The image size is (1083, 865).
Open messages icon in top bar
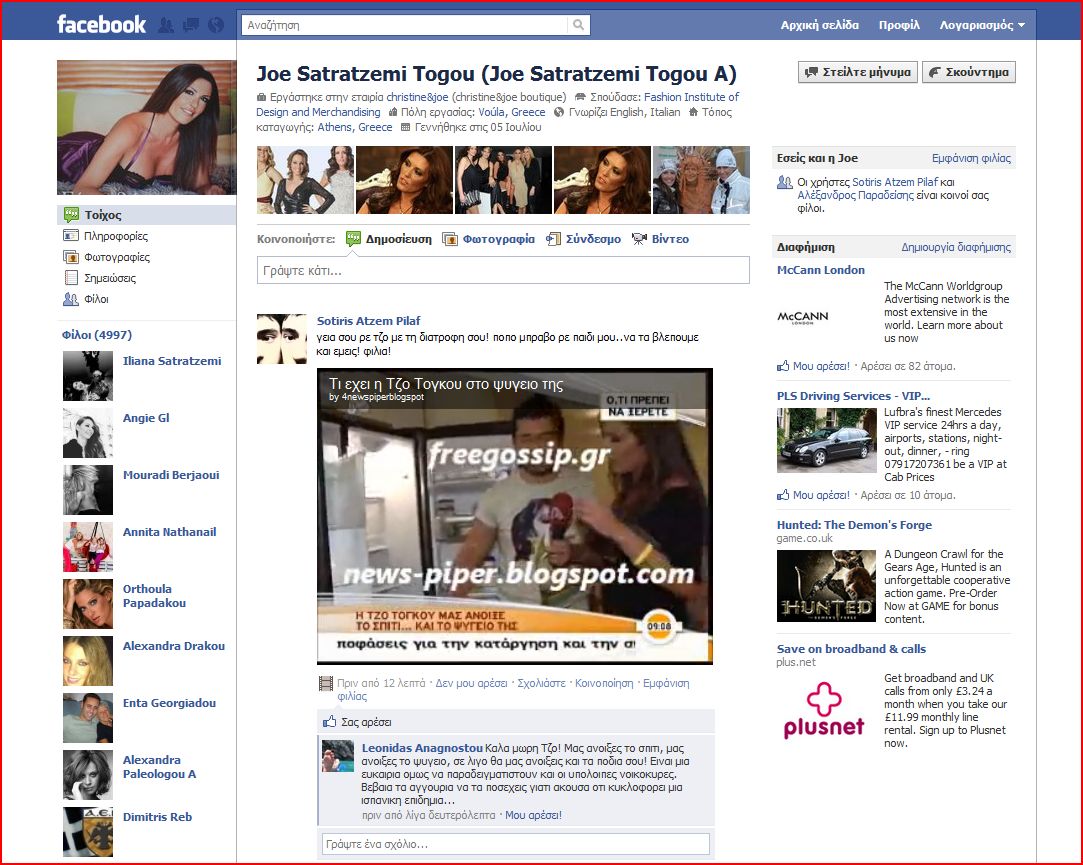coord(191,26)
